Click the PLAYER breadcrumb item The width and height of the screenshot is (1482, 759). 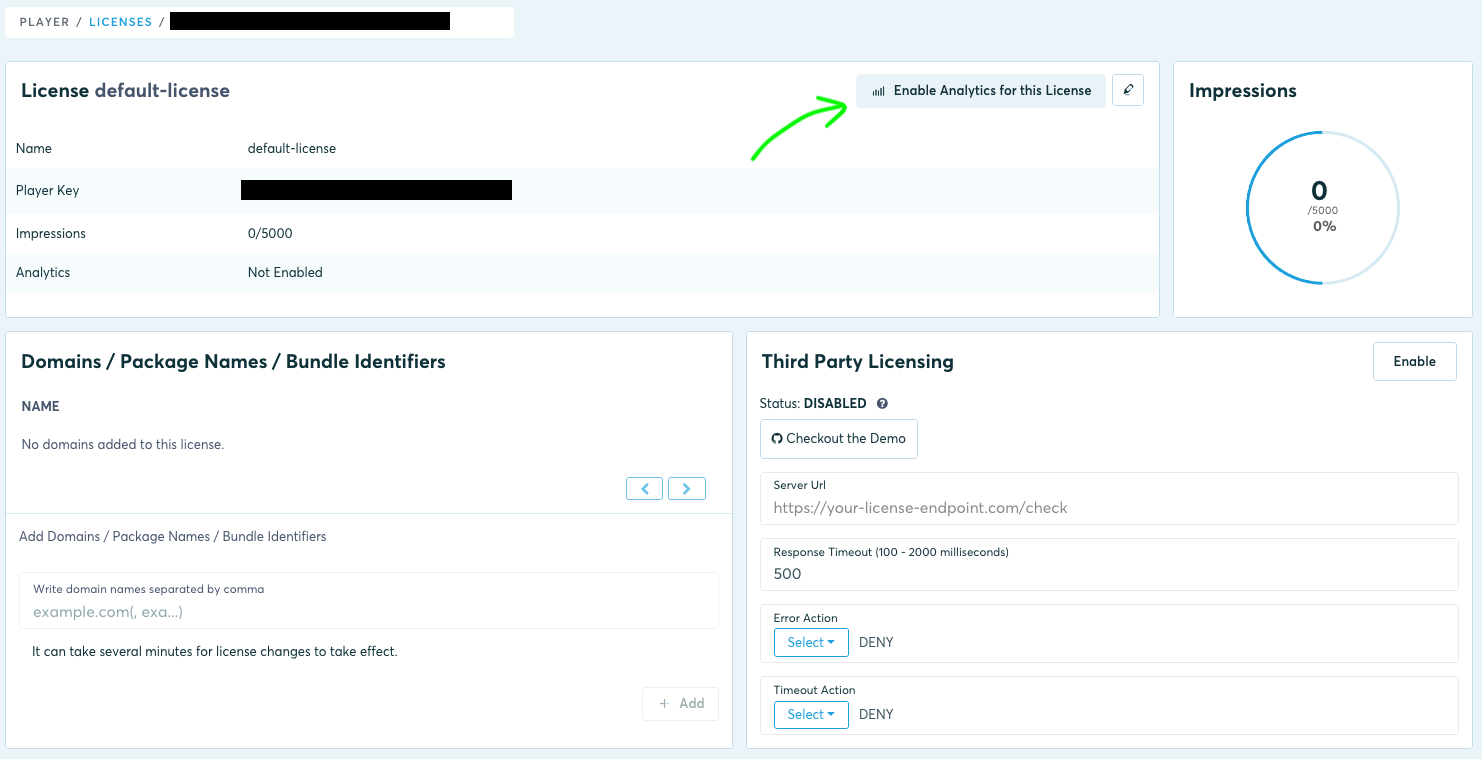[45, 22]
